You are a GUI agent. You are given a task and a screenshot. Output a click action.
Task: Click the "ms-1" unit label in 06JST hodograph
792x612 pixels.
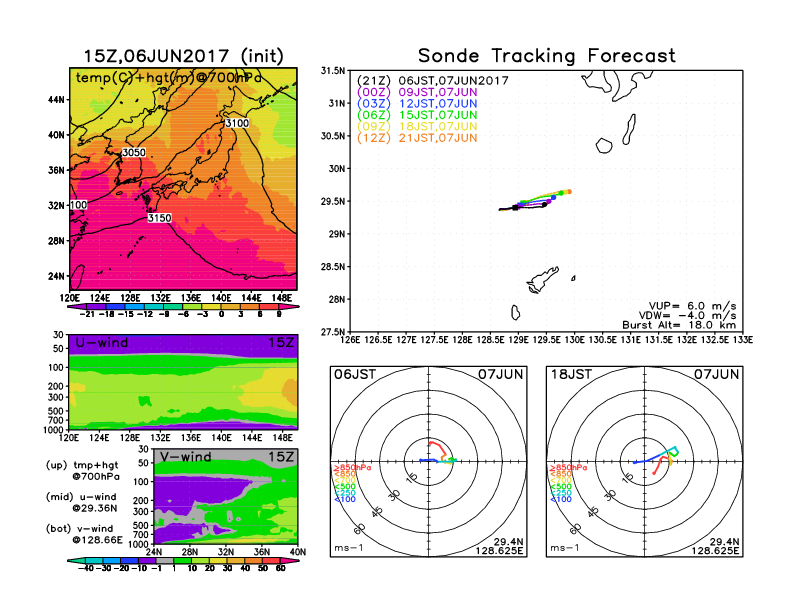click(x=349, y=548)
